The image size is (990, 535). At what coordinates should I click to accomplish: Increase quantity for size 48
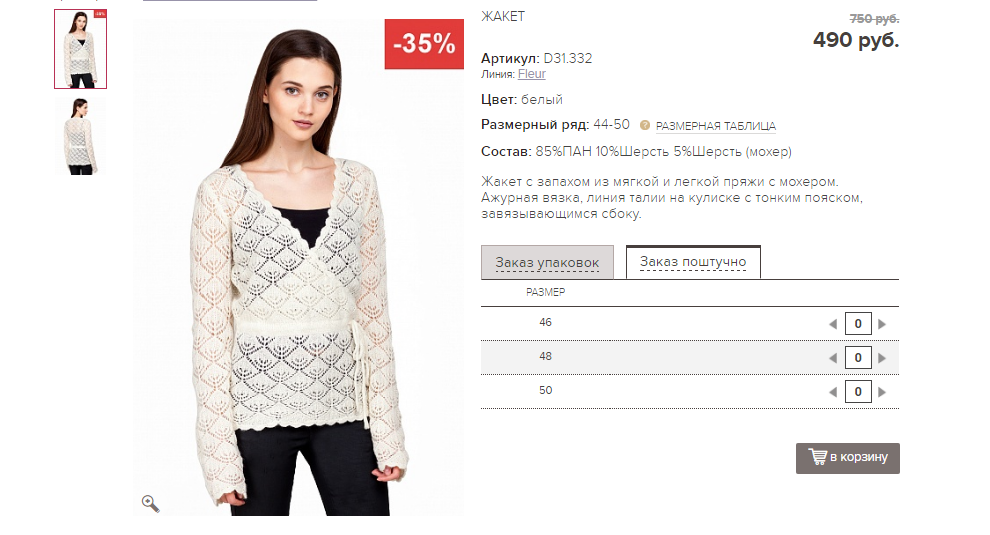click(x=882, y=358)
